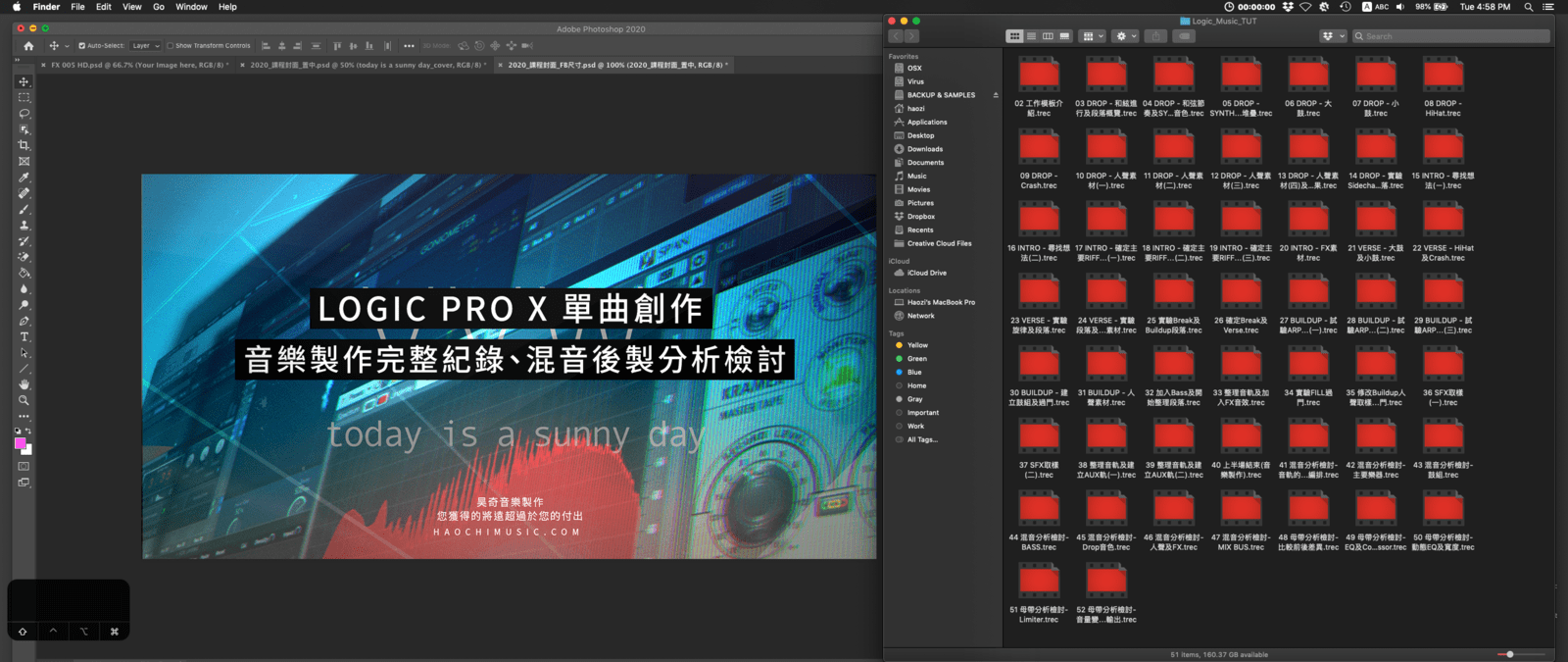Go to Photoshop Home screen icon

tap(28, 46)
